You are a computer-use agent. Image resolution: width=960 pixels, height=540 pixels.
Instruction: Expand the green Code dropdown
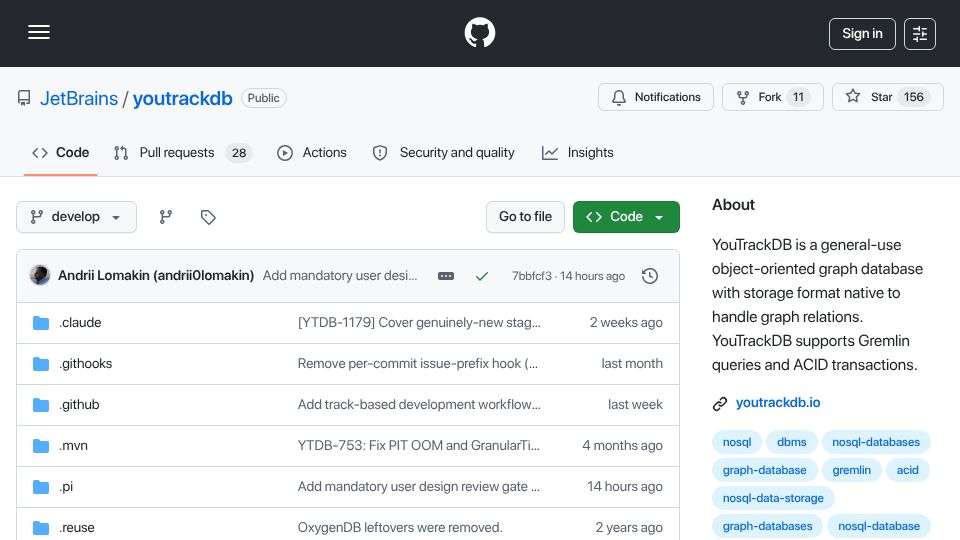626,217
